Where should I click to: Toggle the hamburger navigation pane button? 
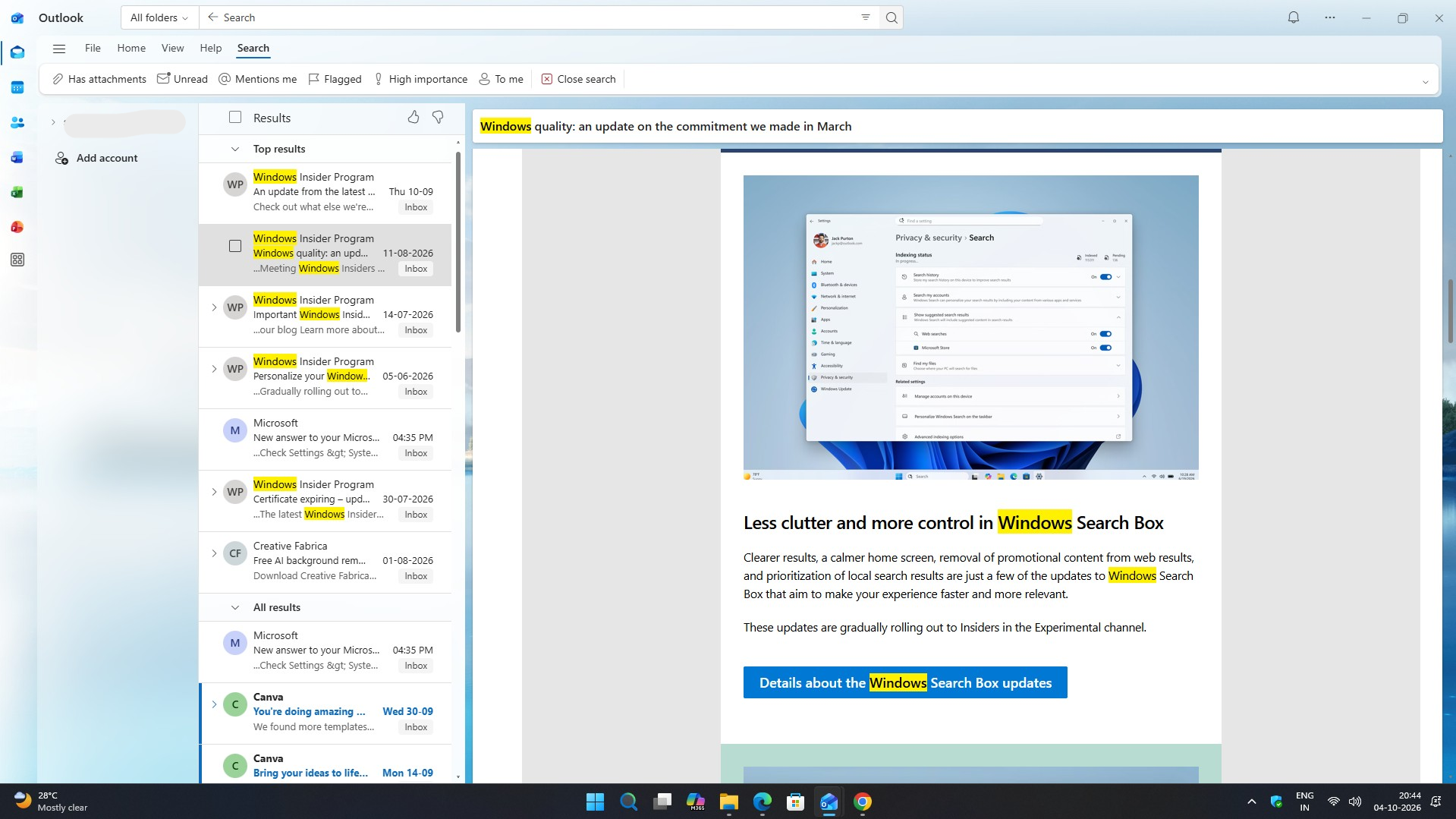pos(59,49)
